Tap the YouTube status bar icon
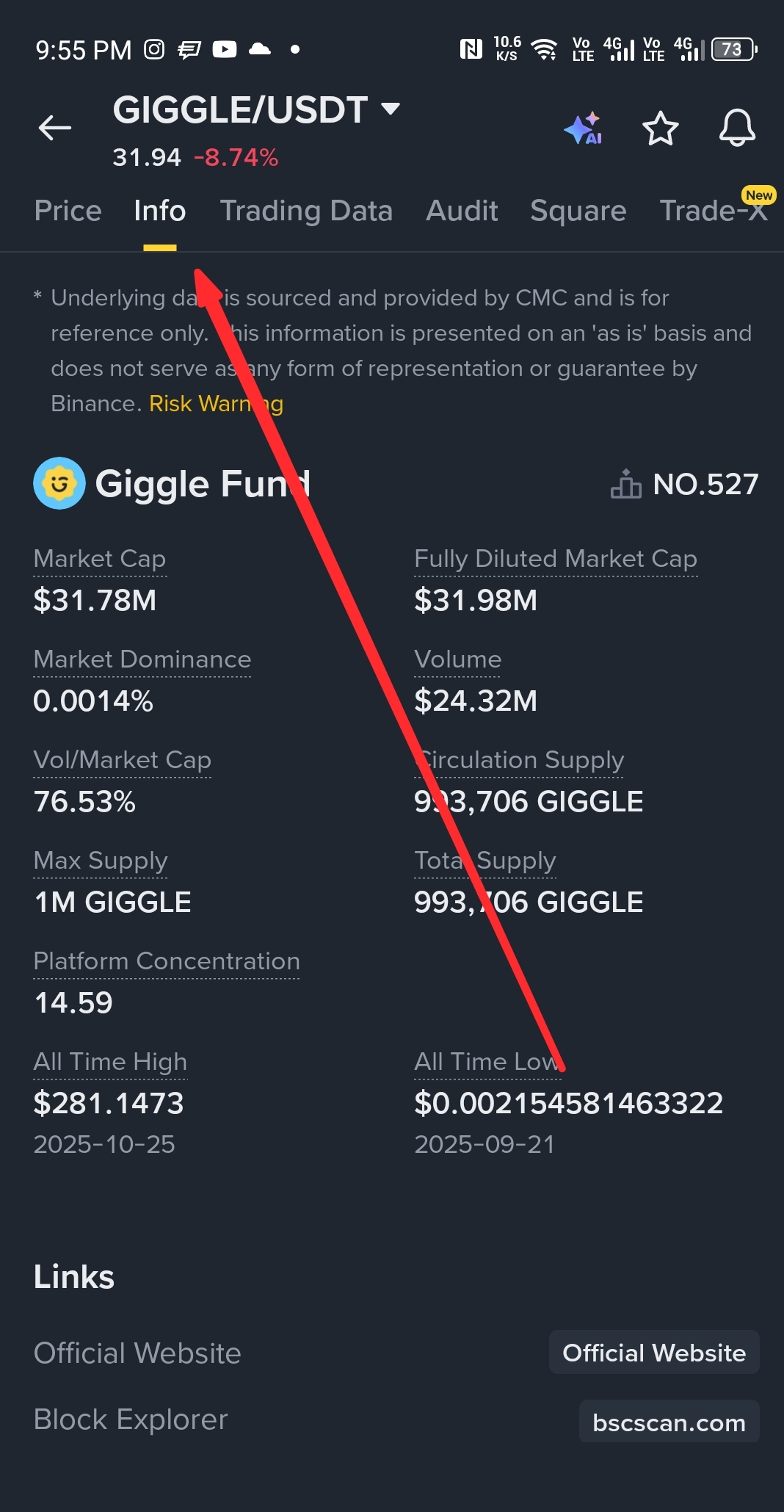This screenshot has width=784, height=1512. [225, 50]
